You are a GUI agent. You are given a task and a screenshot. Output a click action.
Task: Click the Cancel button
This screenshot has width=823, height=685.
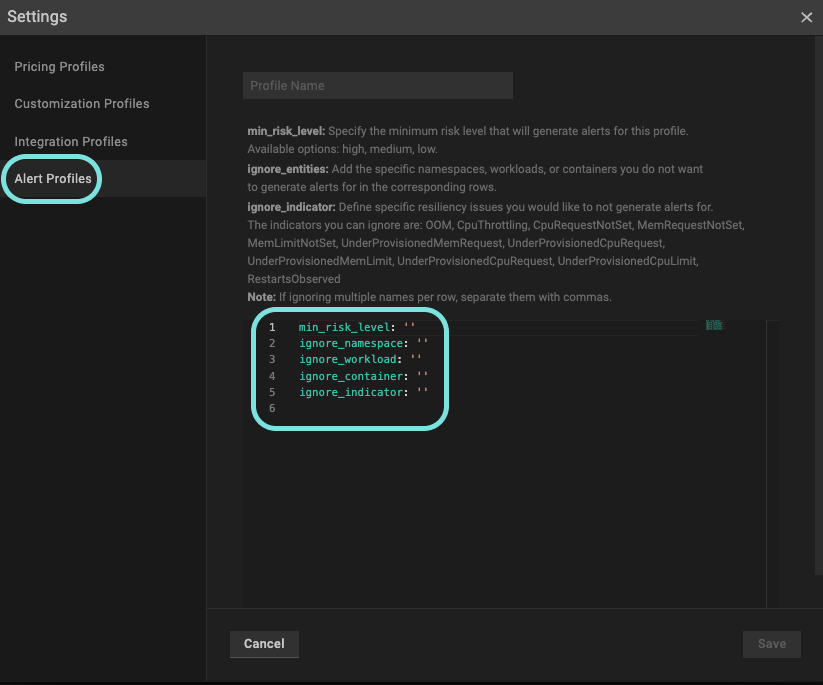tap(264, 644)
